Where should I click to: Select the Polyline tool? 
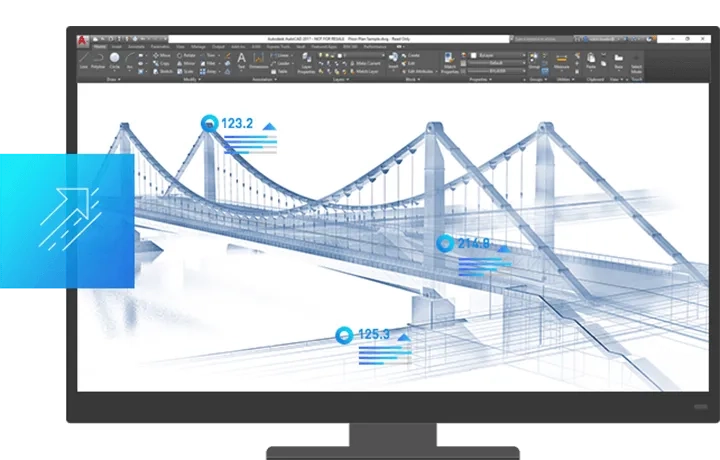[99, 60]
